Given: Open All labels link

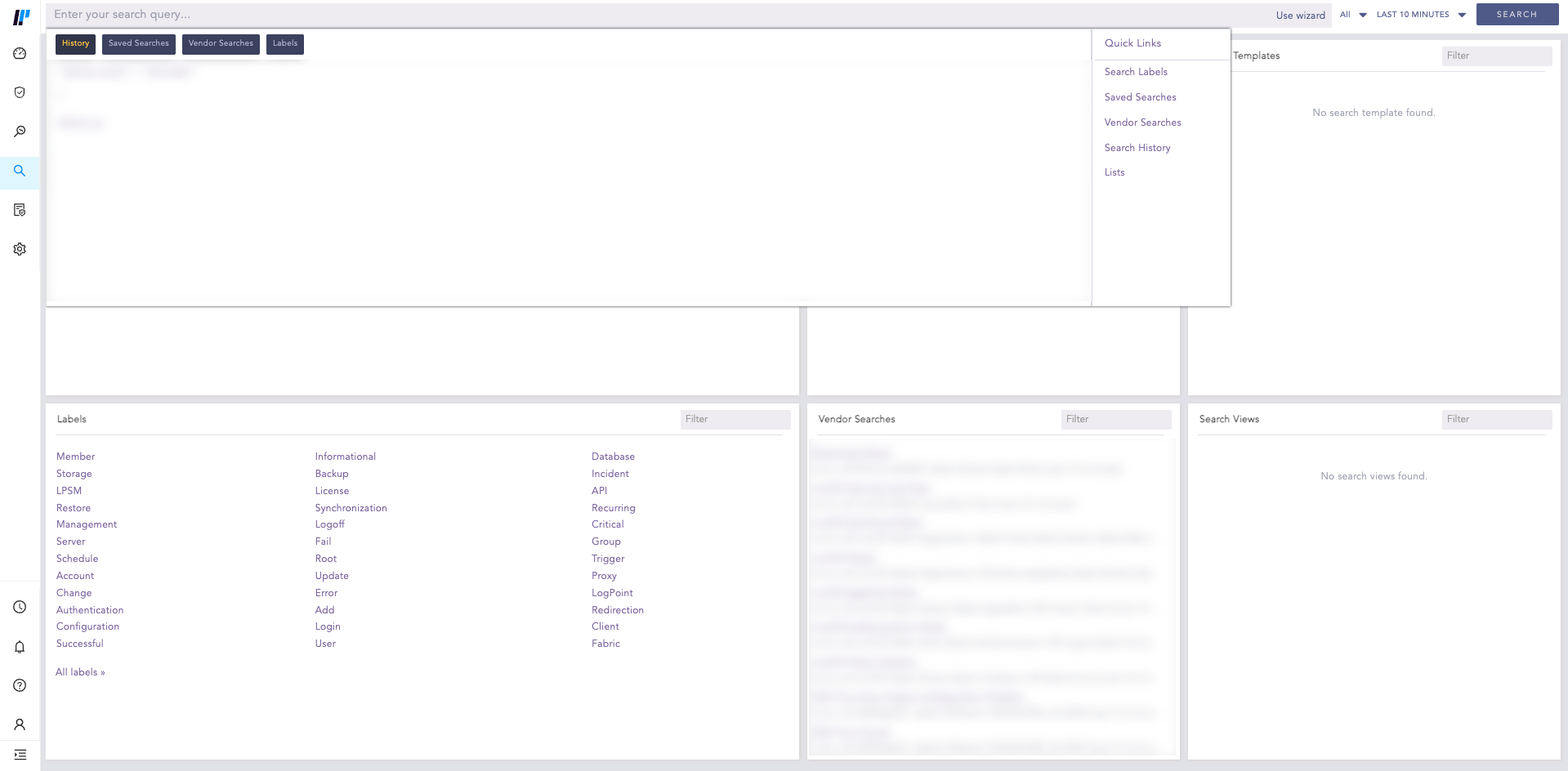Looking at the screenshot, I should click(79, 671).
